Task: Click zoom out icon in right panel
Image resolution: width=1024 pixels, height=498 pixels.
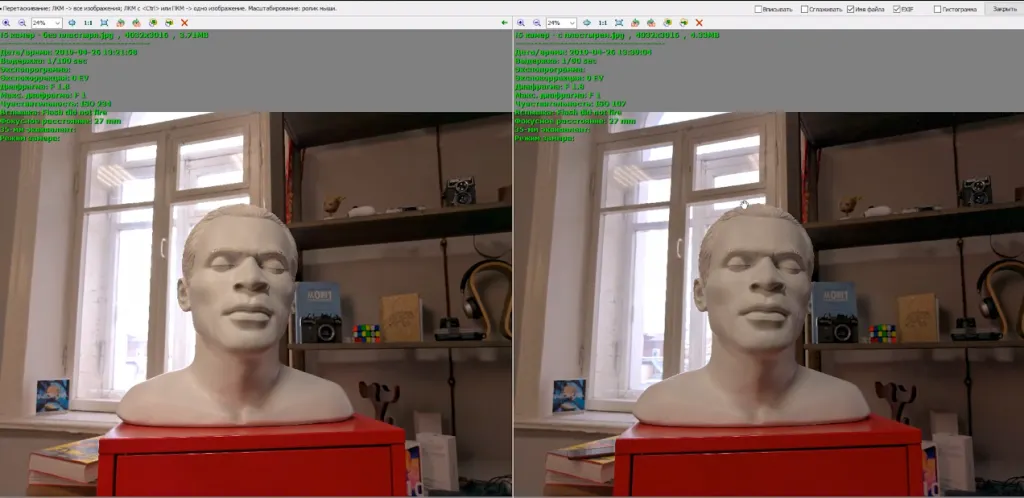Action: 535,22
